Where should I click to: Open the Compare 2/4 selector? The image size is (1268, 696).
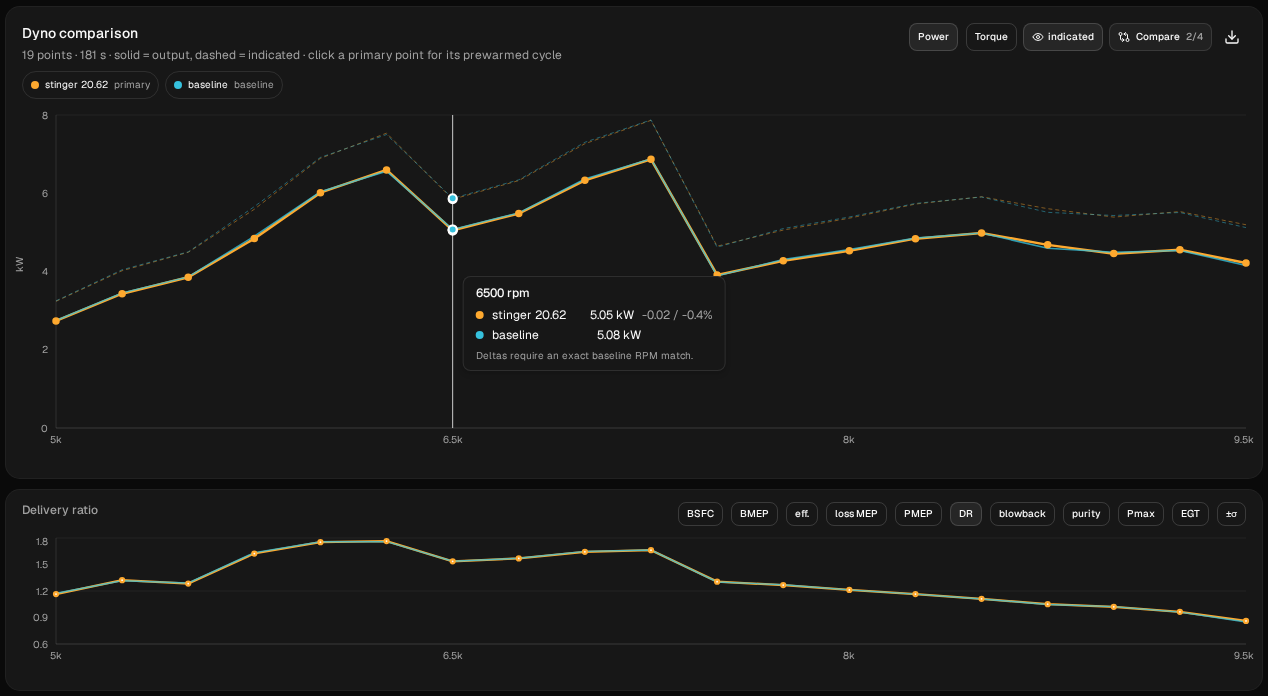(x=1161, y=37)
